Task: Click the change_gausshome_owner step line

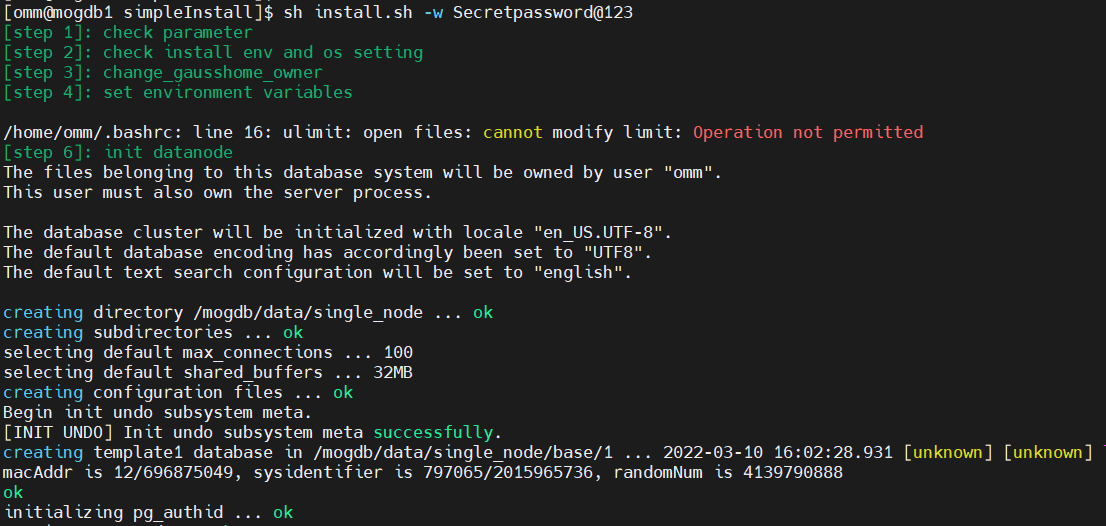Action: pos(163,72)
